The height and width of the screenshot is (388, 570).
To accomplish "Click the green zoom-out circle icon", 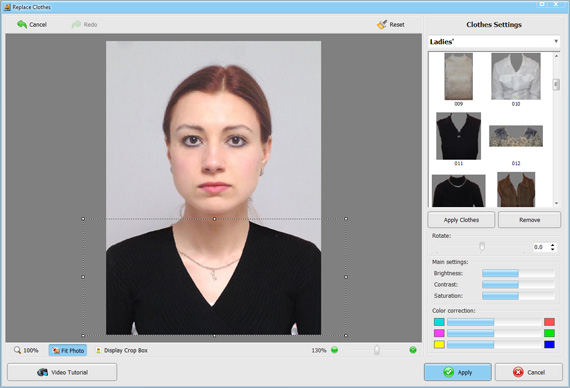I will 334,350.
